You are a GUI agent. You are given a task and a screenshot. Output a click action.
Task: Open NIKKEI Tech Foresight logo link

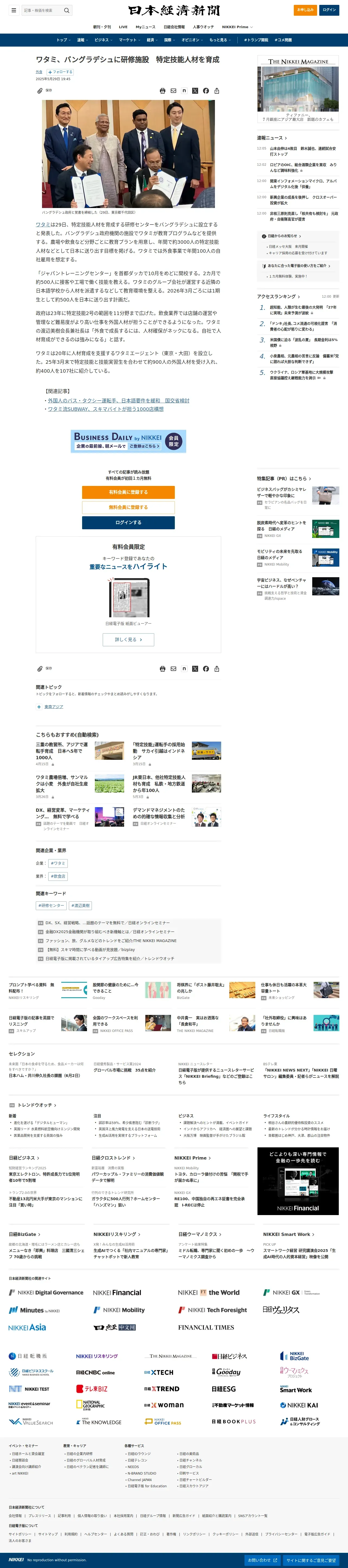pos(213,1310)
